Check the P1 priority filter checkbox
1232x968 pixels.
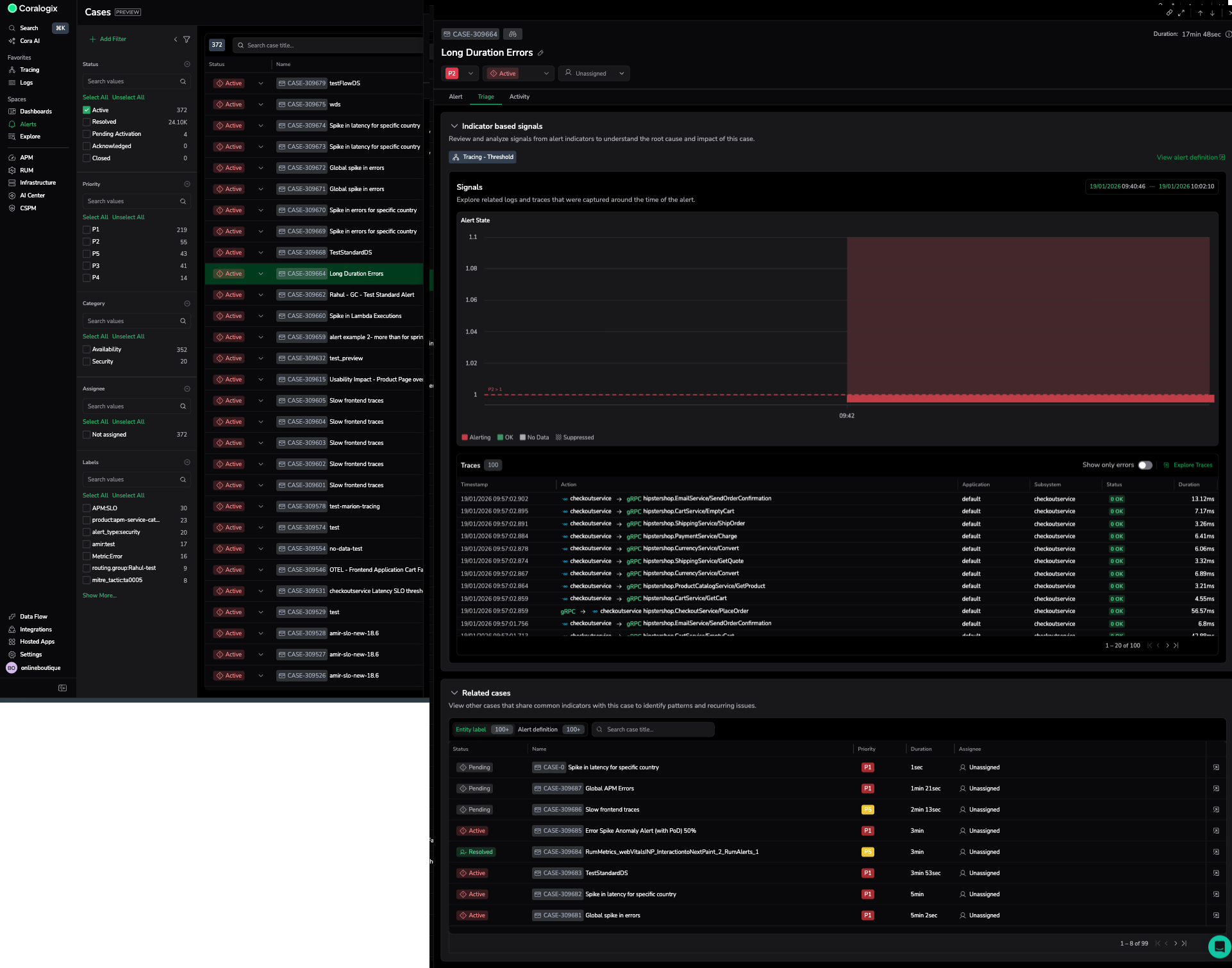87,229
